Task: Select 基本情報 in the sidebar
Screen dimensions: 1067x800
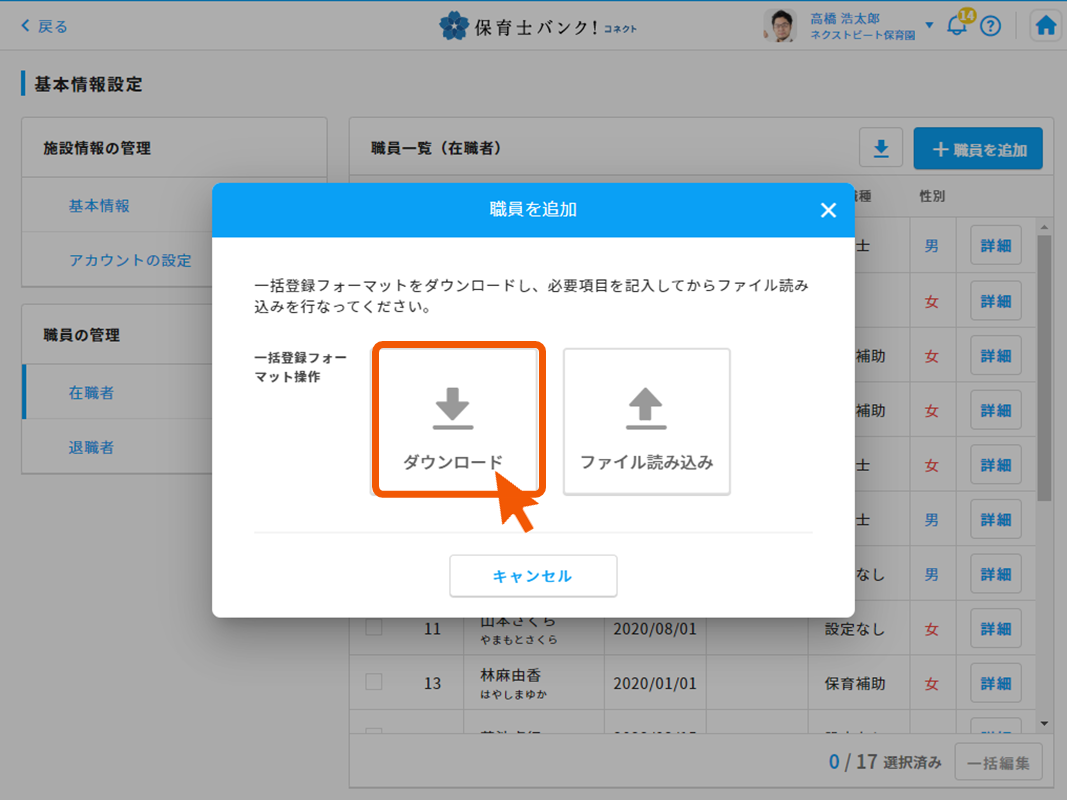Action: pos(99,206)
